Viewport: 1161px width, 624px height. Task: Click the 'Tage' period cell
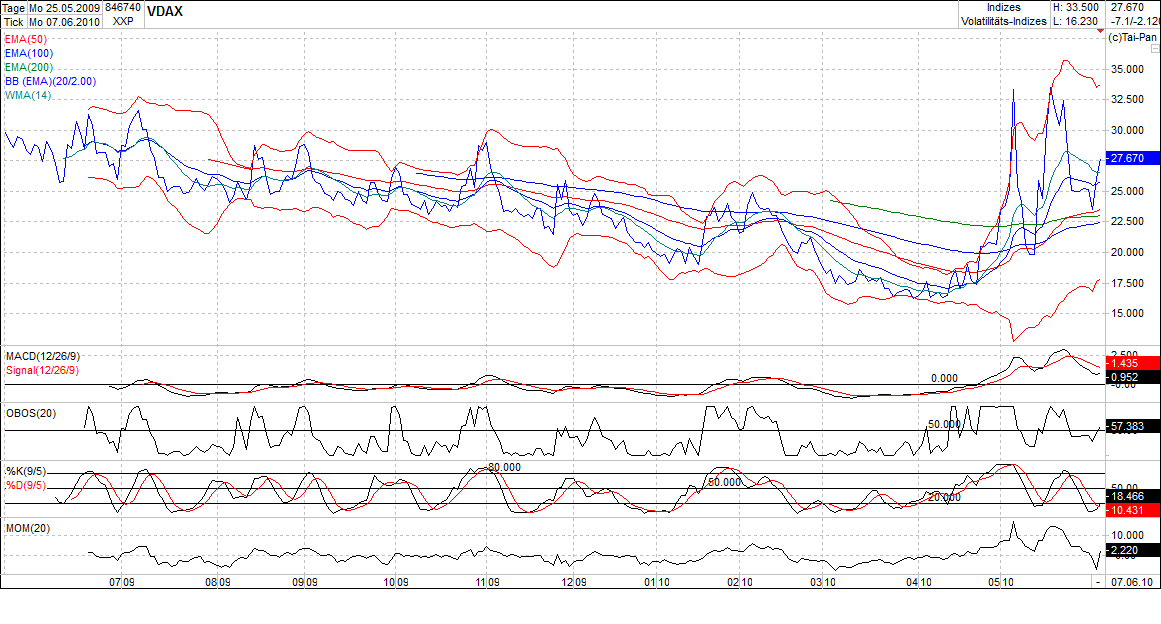click(x=14, y=8)
